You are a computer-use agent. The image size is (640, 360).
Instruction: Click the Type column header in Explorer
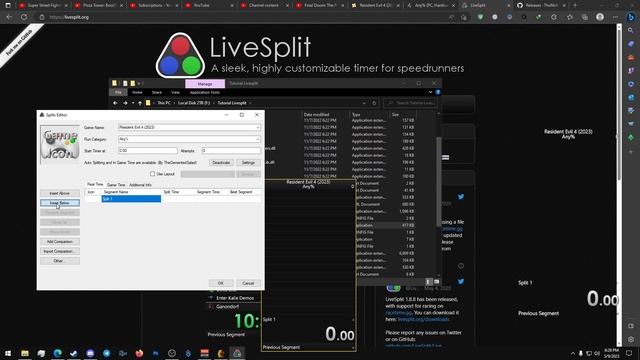[356, 115]
